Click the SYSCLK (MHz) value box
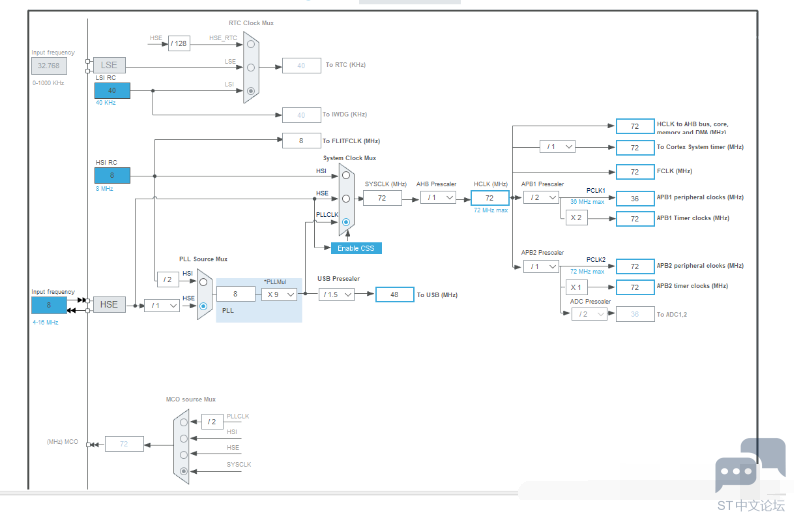 pyautogui.click(x=382, y=198)
